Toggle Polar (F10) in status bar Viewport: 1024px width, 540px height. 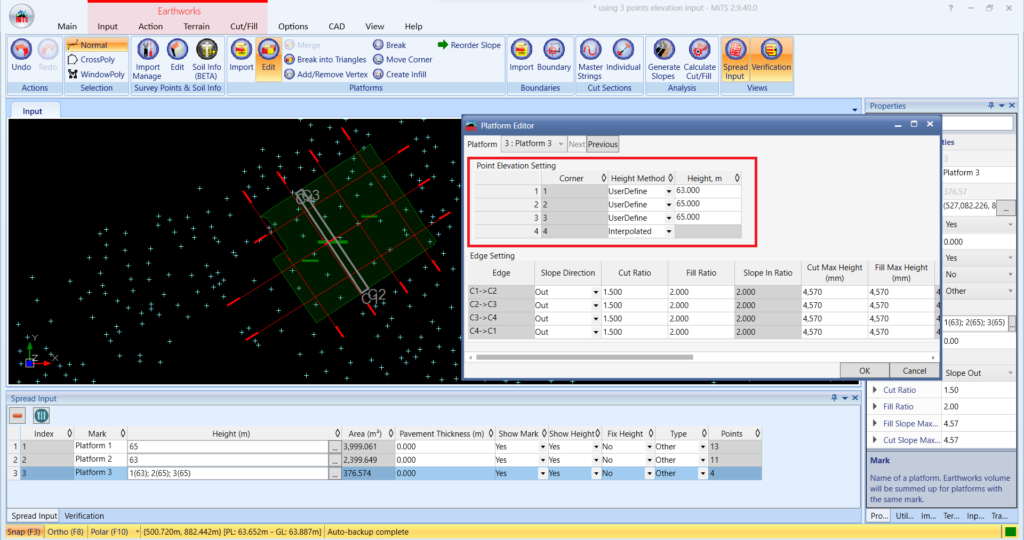pyautogui.click(x=109, y=532)
